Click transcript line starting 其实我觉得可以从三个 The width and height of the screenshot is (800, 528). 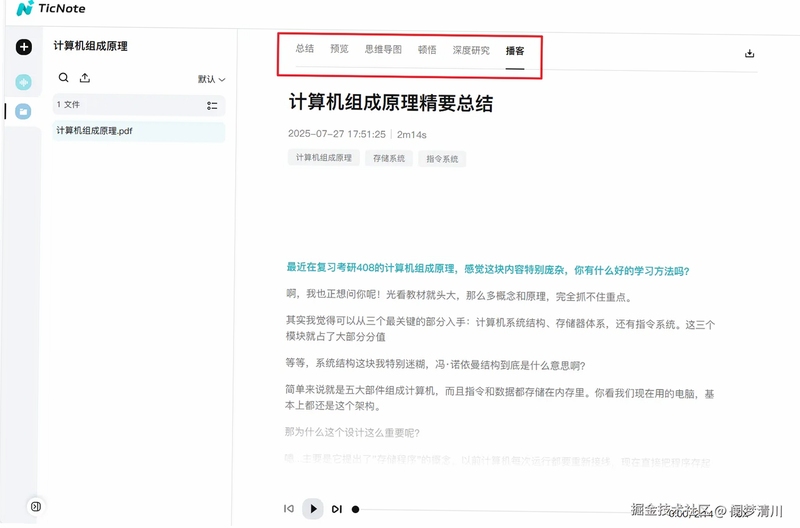click(x=500, y=330)
